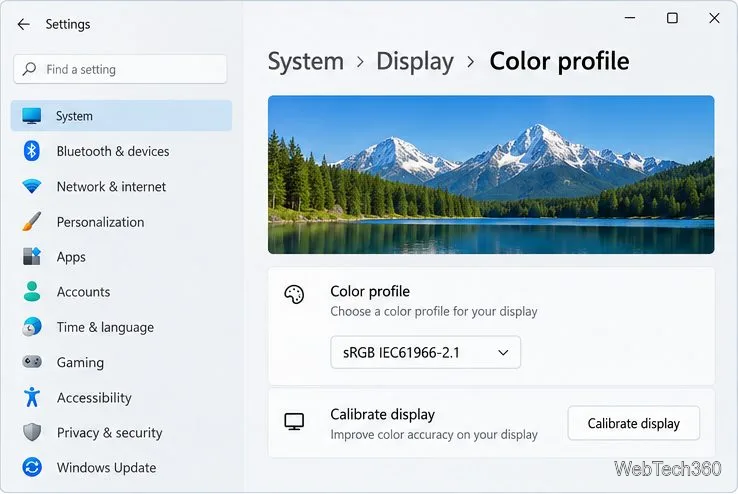Click the Calibrate display button
738x494 pixels.
pyautogui.click(x=634, y=423)
